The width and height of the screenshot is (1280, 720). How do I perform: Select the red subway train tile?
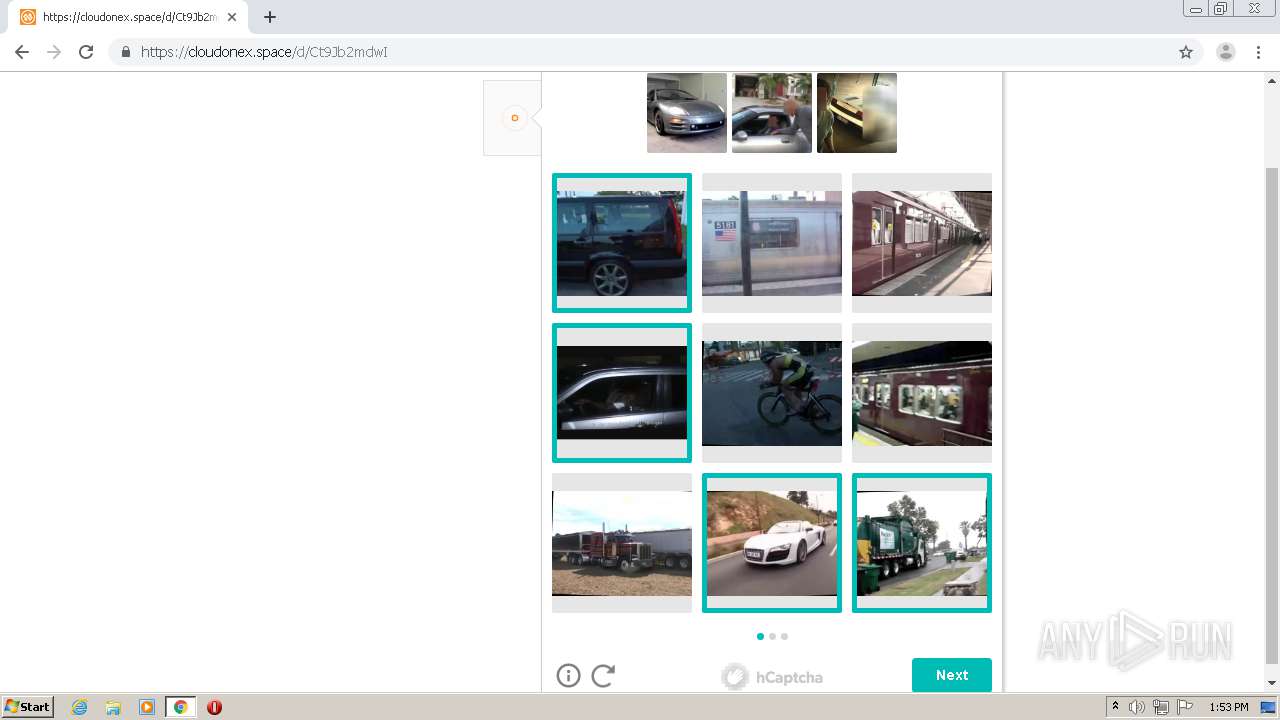922,393
